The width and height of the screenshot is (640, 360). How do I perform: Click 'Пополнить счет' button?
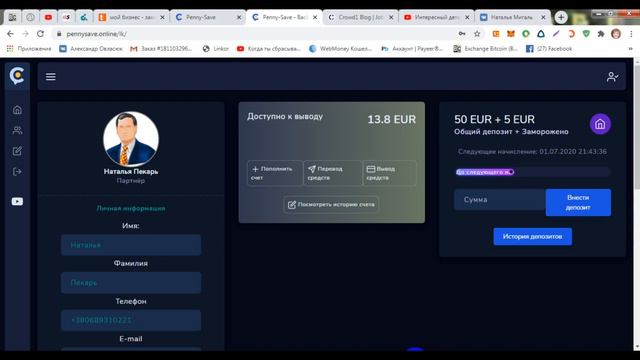pos(275,173)
